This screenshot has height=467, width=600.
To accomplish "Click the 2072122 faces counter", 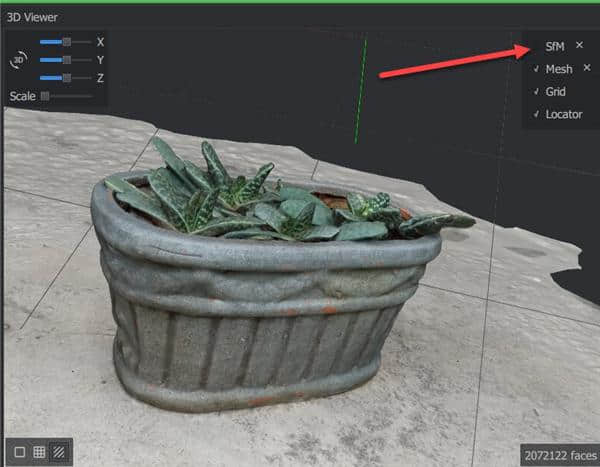I will (560, 456).
